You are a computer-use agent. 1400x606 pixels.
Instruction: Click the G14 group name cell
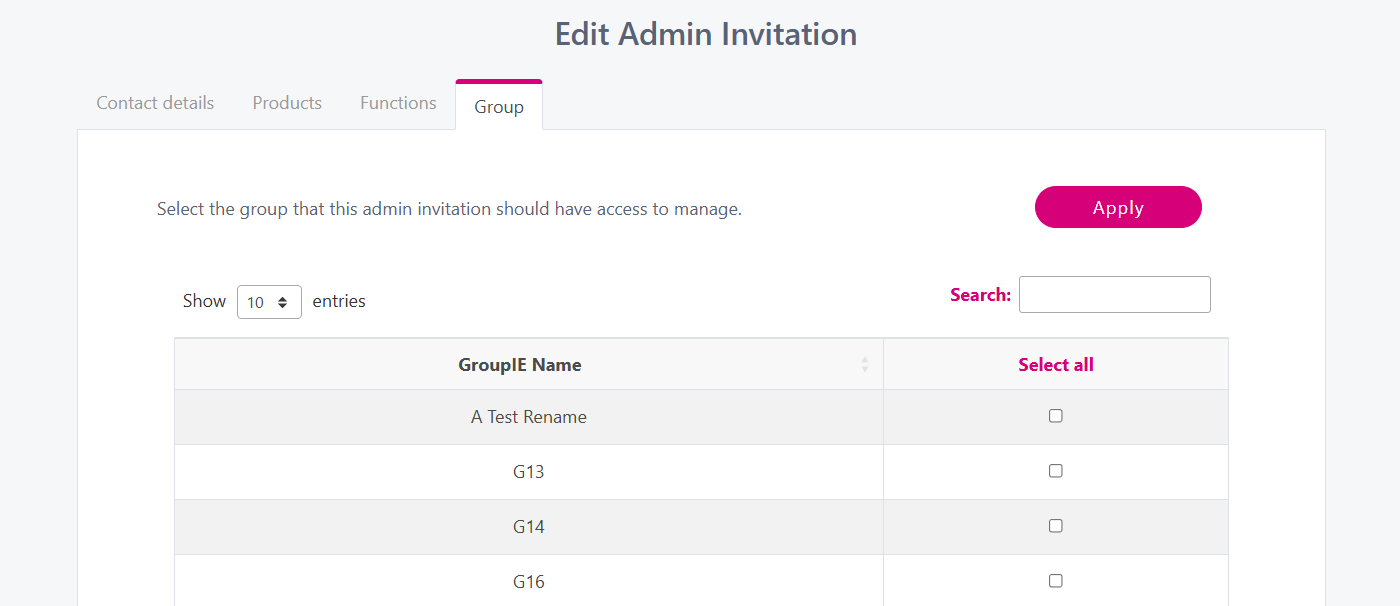click(529, 527)
